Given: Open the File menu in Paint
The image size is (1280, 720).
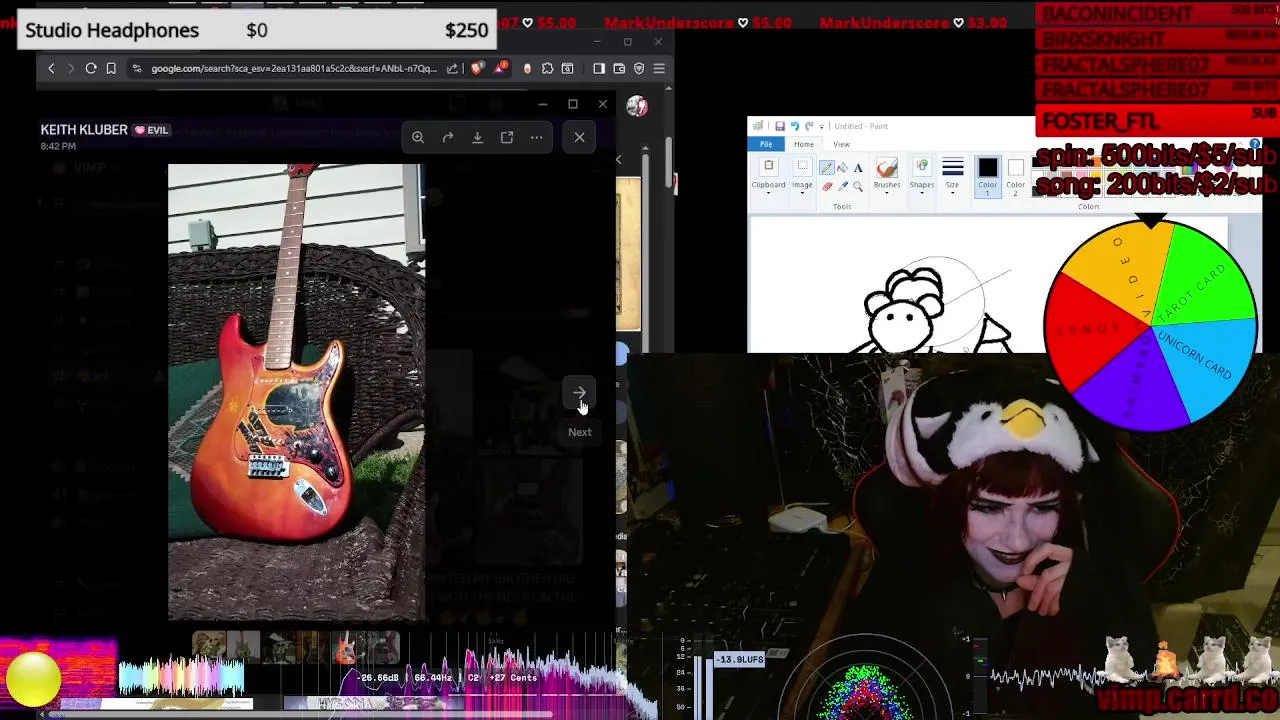Looking at the screenshot, I should tap(766, 144).
